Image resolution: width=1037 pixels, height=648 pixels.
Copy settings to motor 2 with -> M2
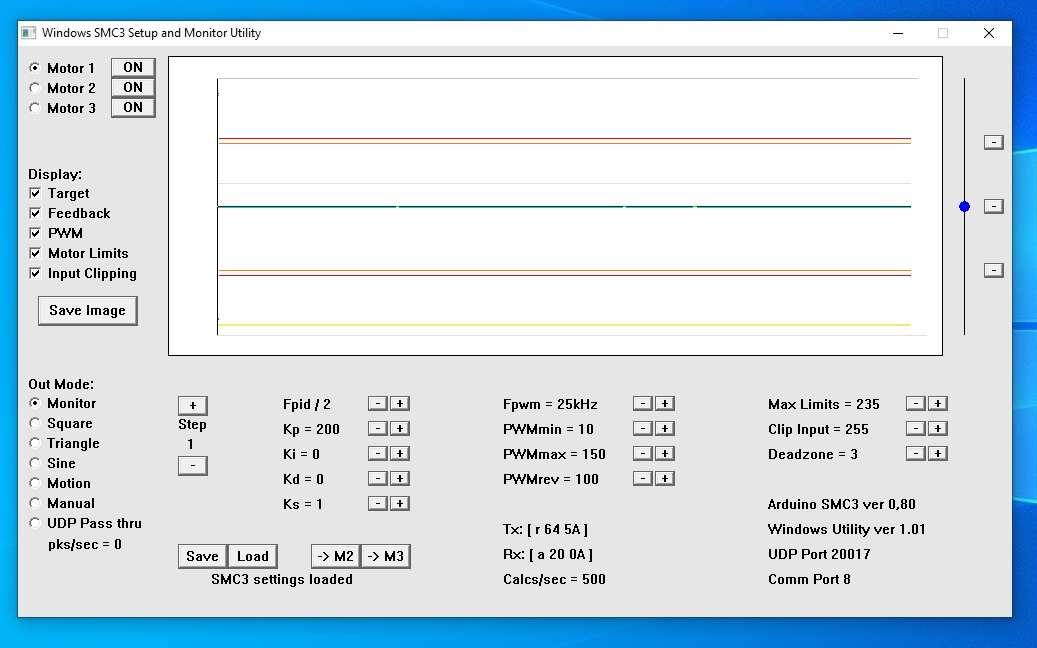coord(335,557)
